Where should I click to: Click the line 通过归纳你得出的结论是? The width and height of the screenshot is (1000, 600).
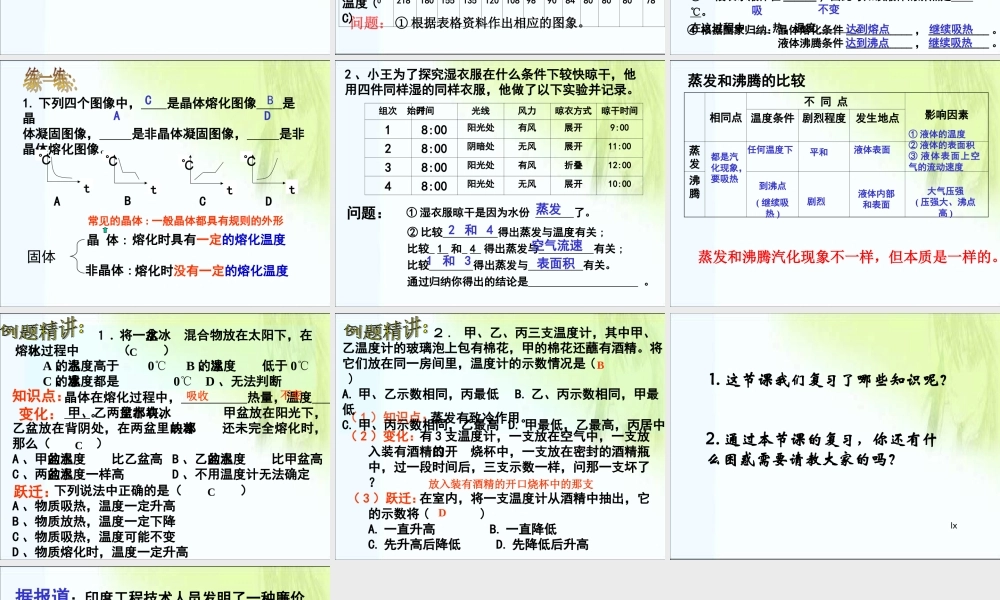point(528,282)
